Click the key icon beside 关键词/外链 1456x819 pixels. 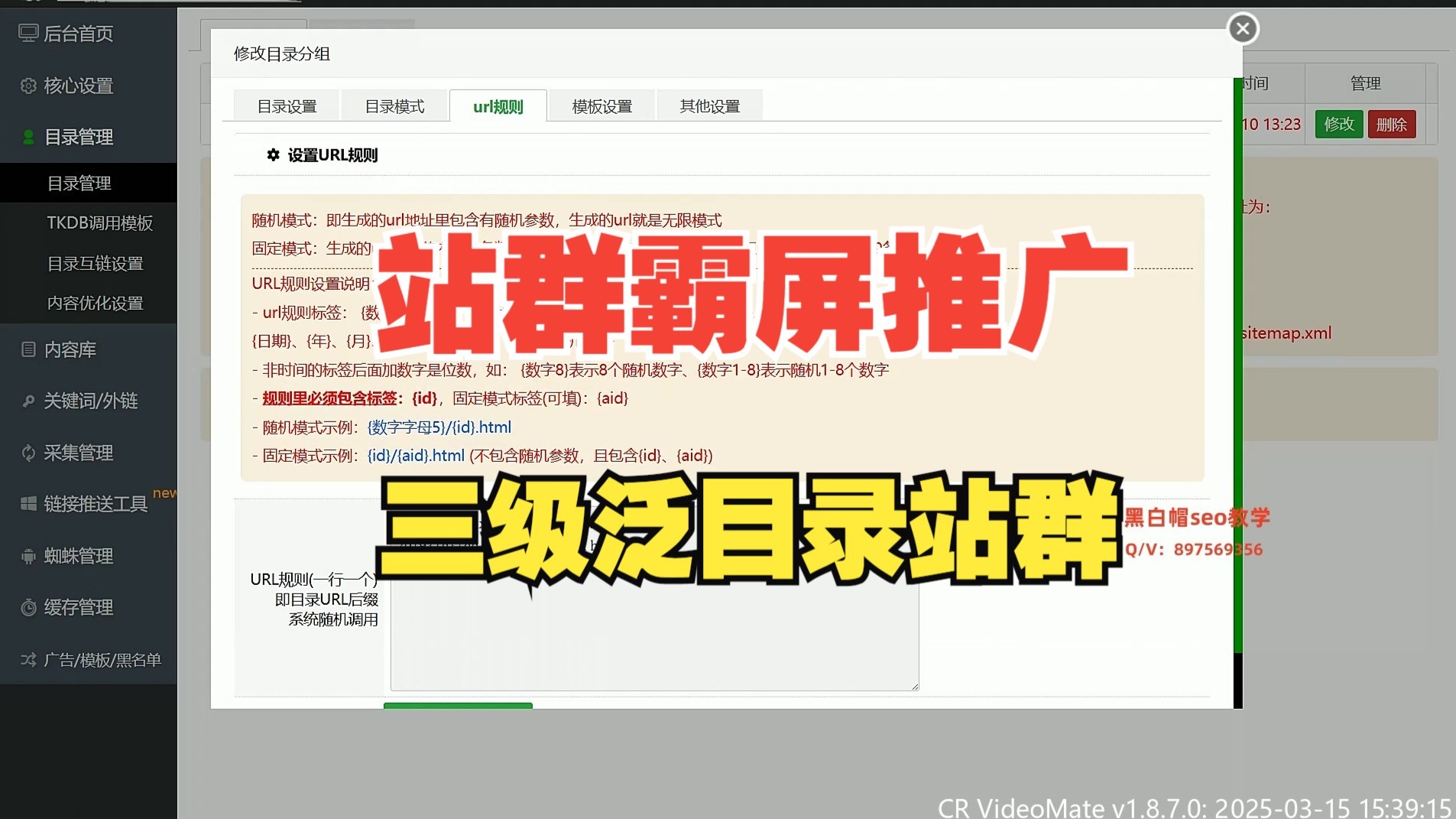click(28, 401)
